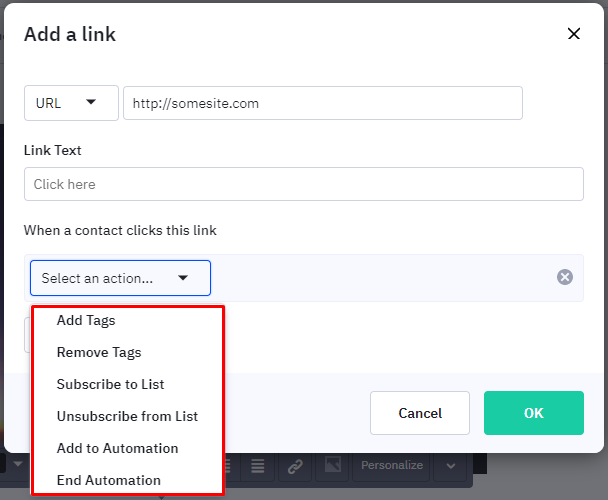
Task: Click the Personalize toolbar button
Action: 392,465
